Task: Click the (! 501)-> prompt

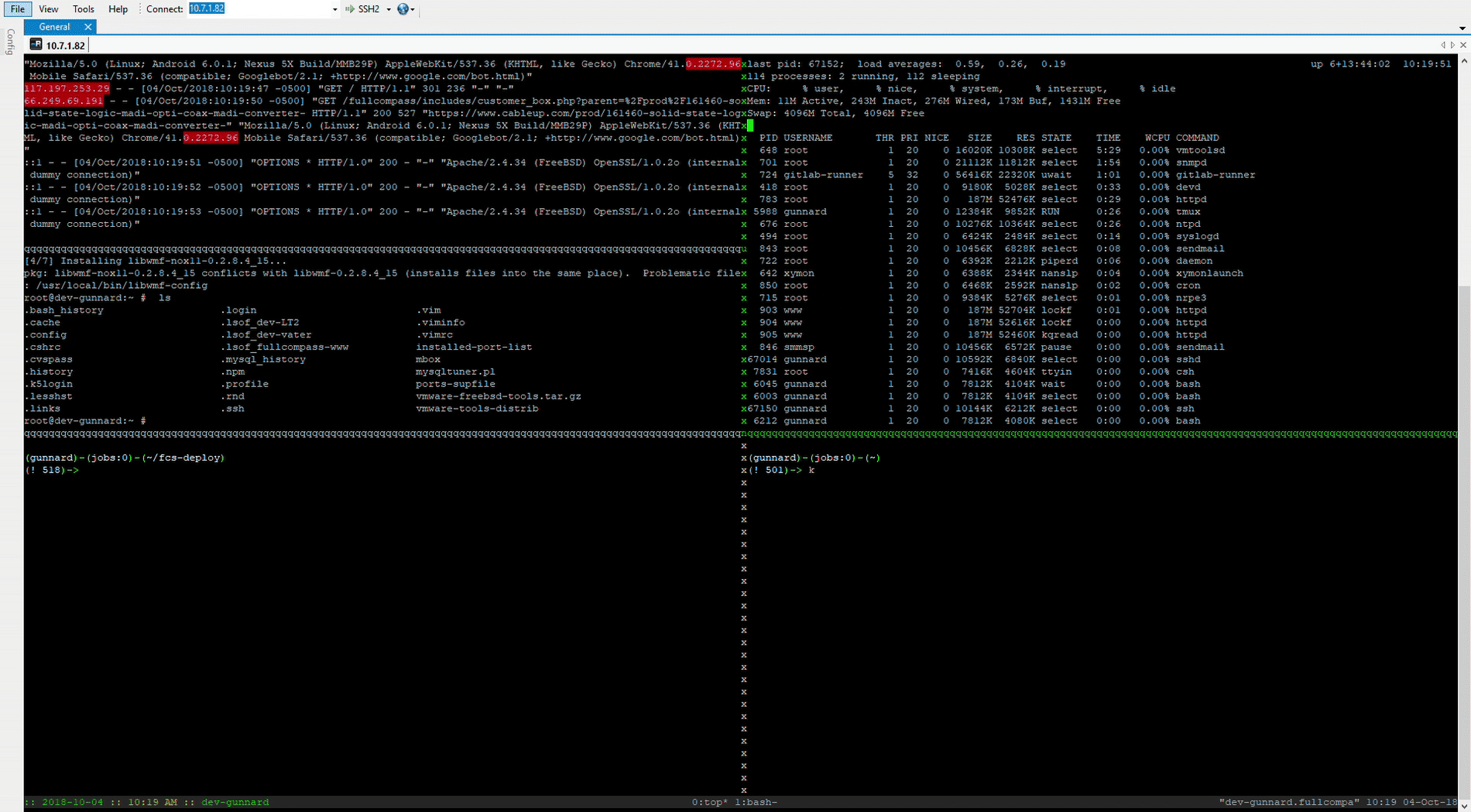Action: pyautogui.click(x=776, y=470)
